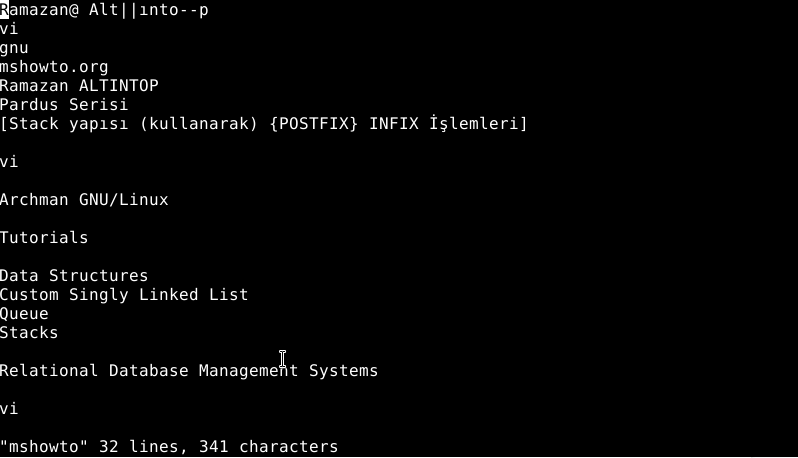Click the Archman GNU/Linux line
This screenshot has width=798, height=458.
click(84, 200)
